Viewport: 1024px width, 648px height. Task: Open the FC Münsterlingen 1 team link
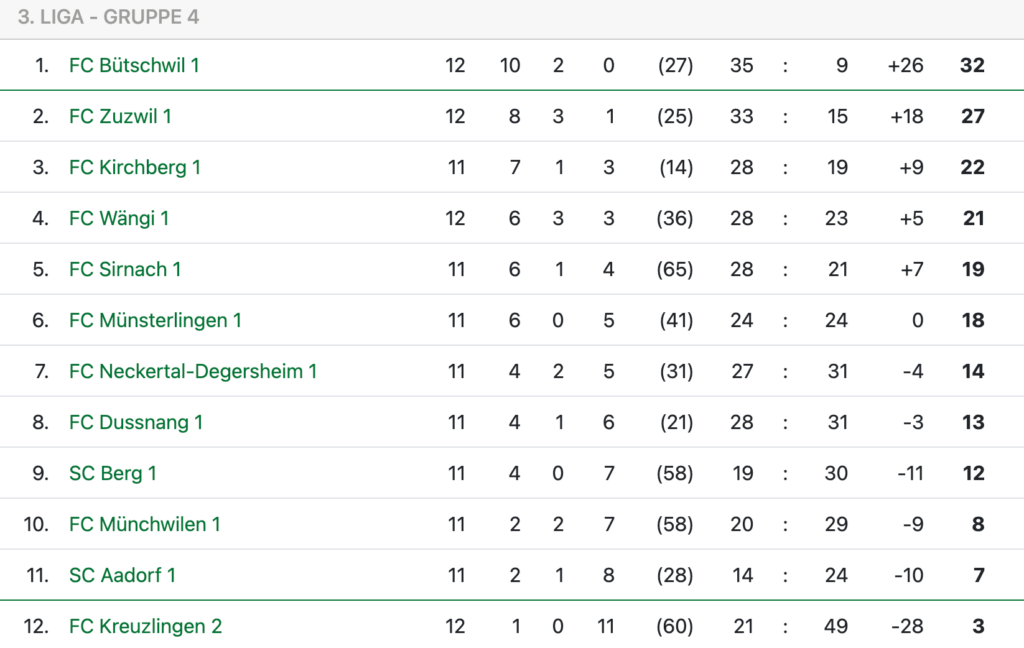point(155,320)
